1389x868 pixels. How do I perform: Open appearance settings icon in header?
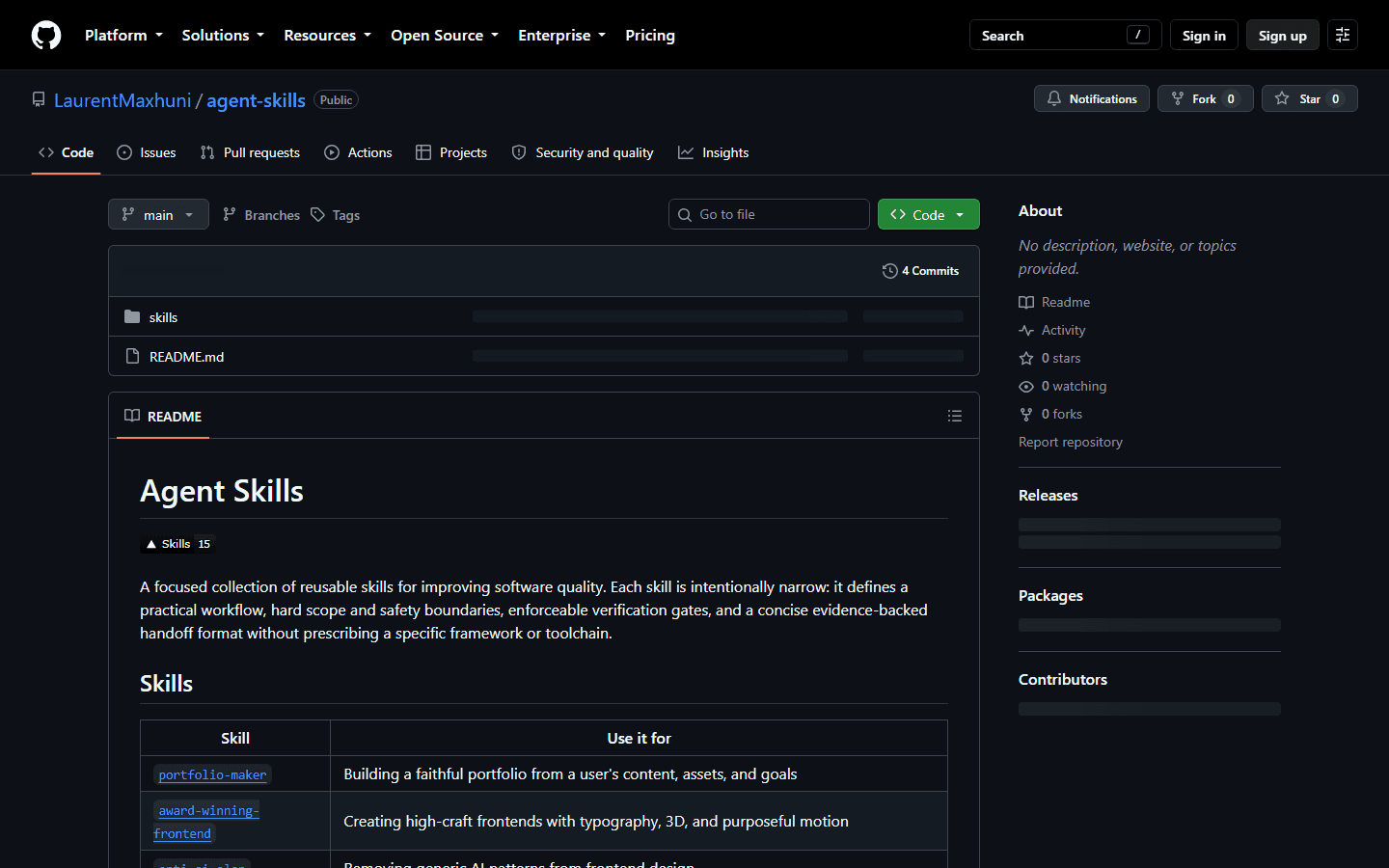click(x=1343, y=35)
